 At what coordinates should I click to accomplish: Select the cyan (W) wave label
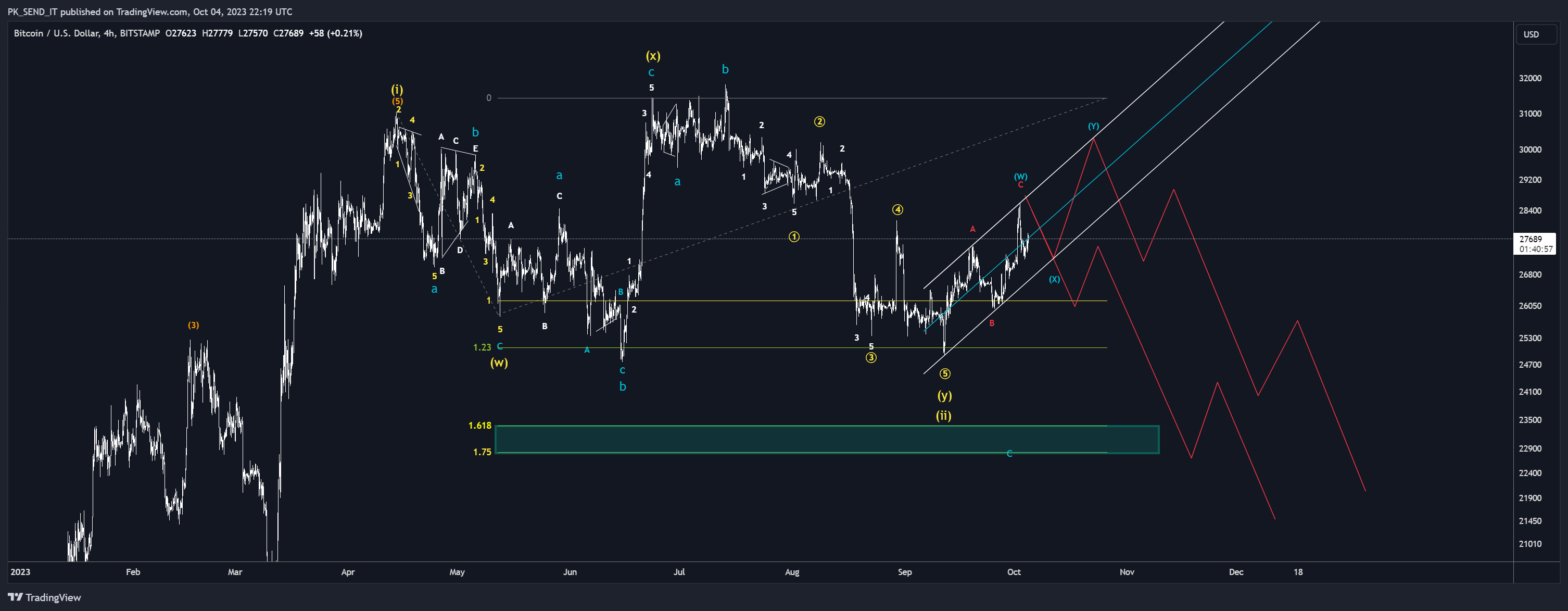click(1021, 177)
